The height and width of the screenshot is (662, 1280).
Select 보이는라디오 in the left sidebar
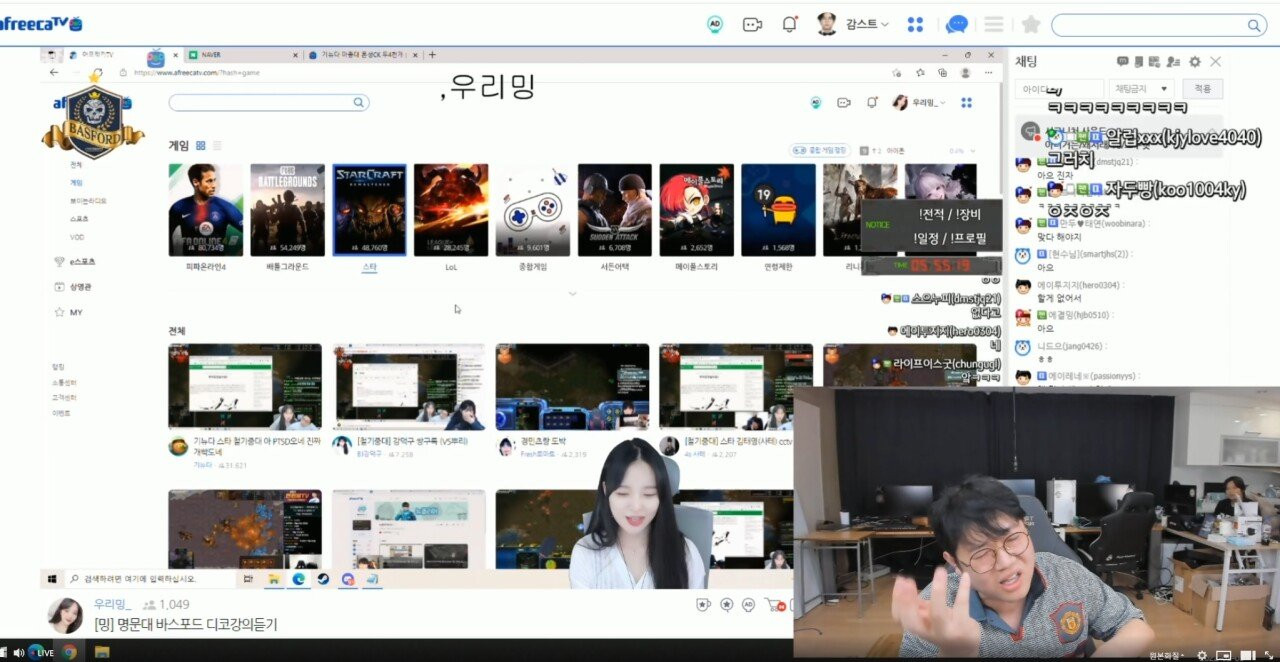(x=88, y=201)
